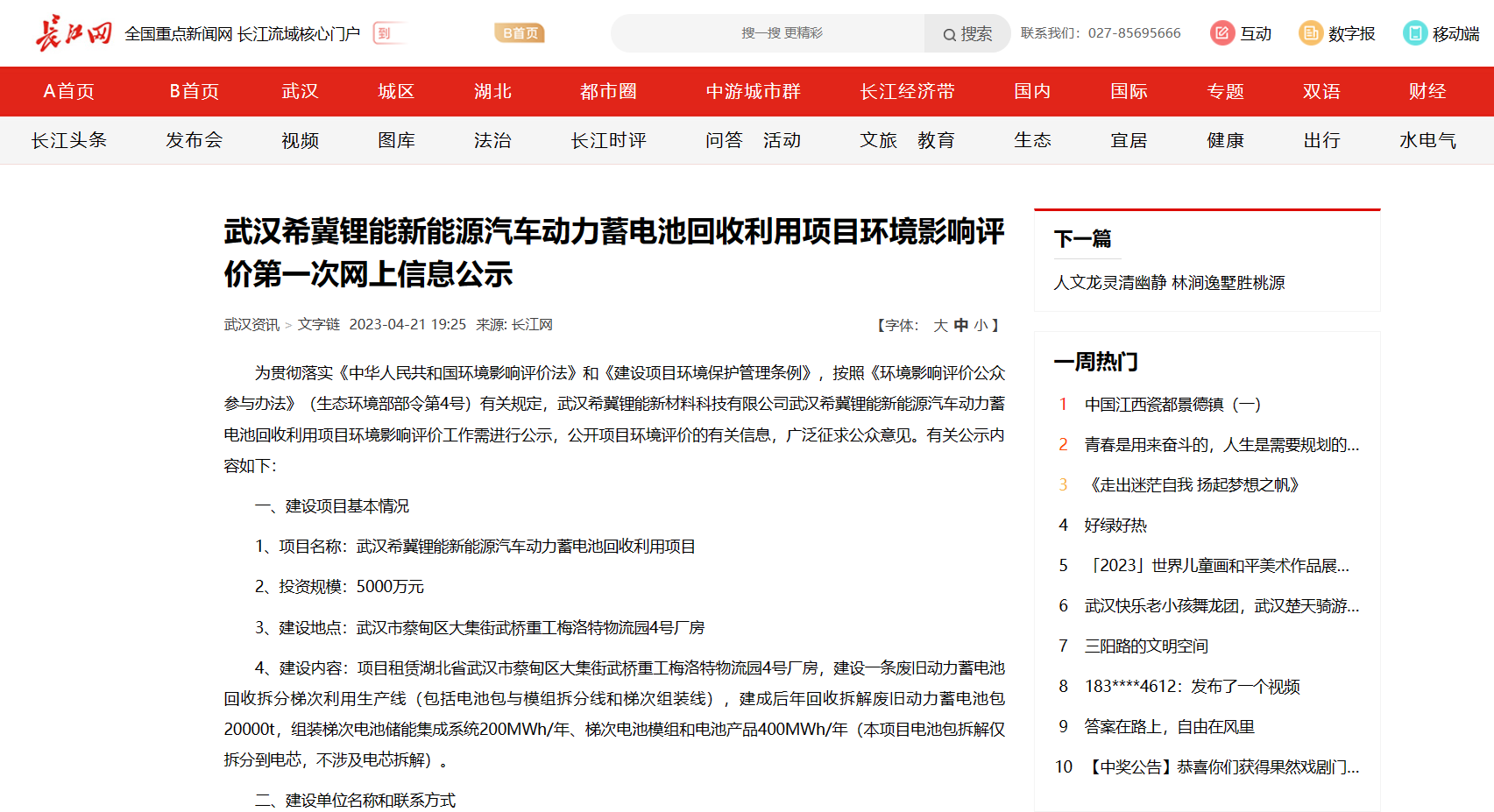
Task: Open hot article 183****4612：发布了一个视频
Action: [x=1192, y=687]
